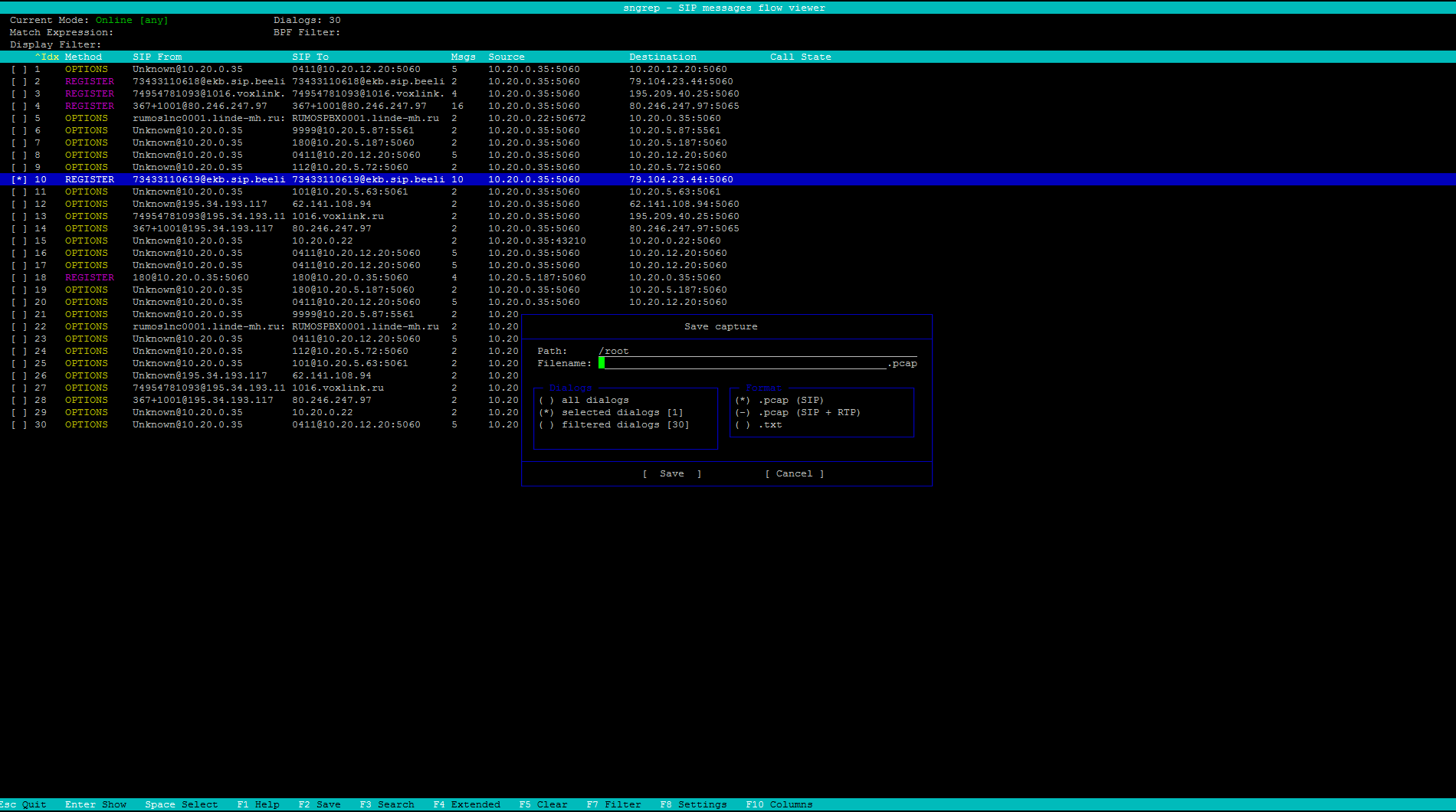Click SIP From Unknown@195.34.193.117 in row 12

point(200,204)
